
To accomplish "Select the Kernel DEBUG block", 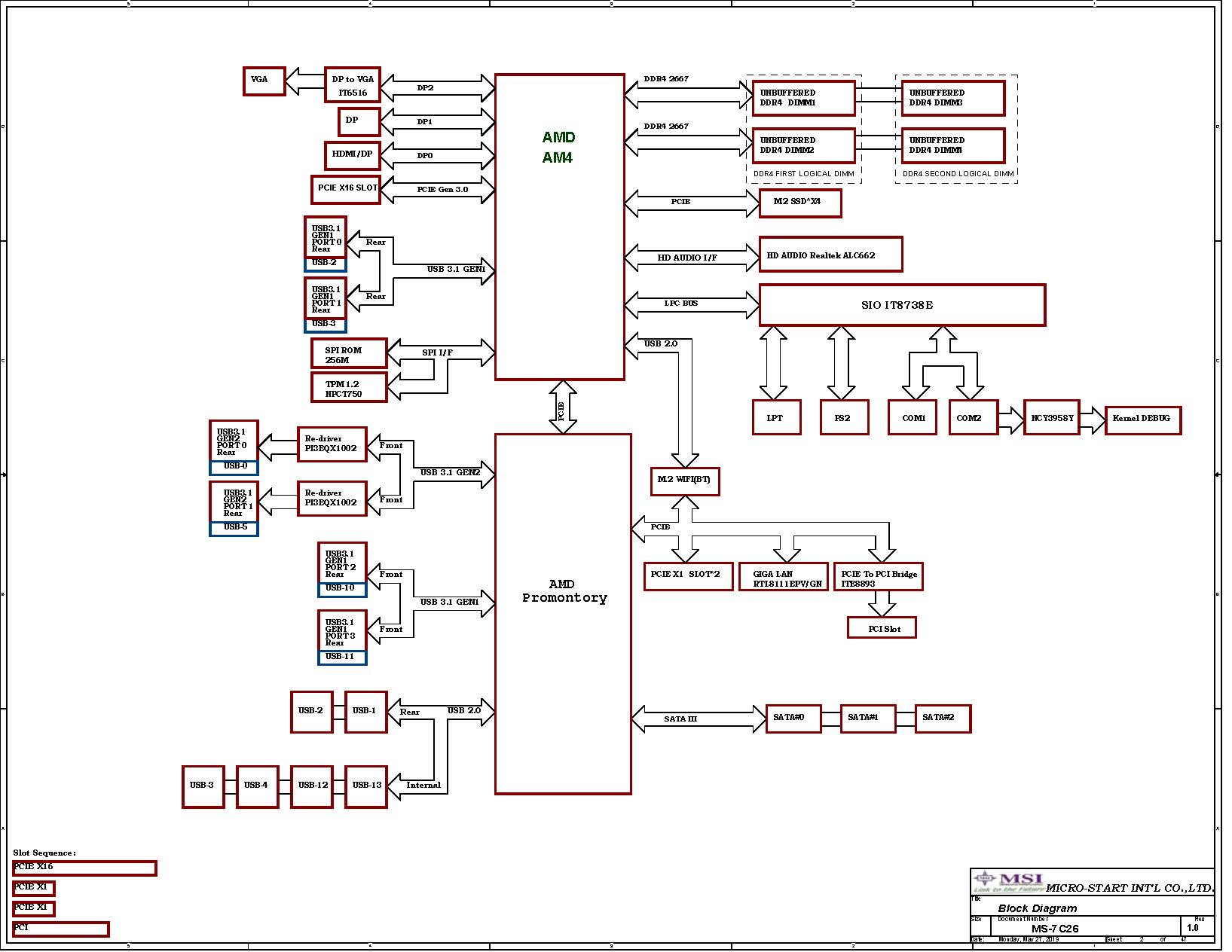I will point(1142,420).
